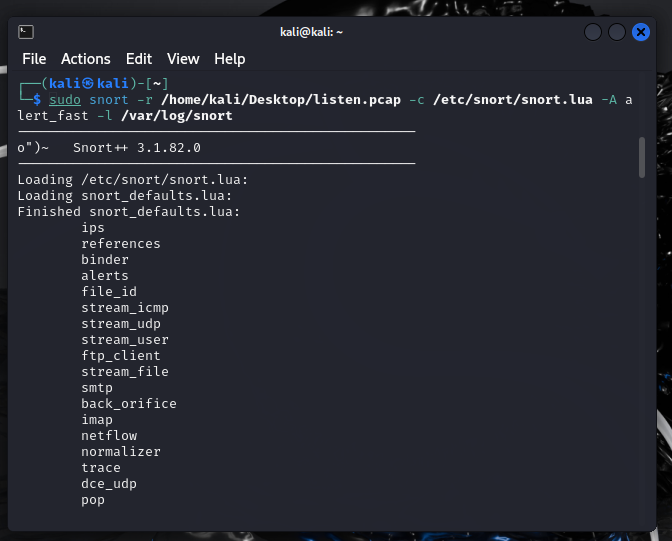Viewport: 672px width, 541px height.
Task: Open the Help menu
Action: tap(230, 59)
